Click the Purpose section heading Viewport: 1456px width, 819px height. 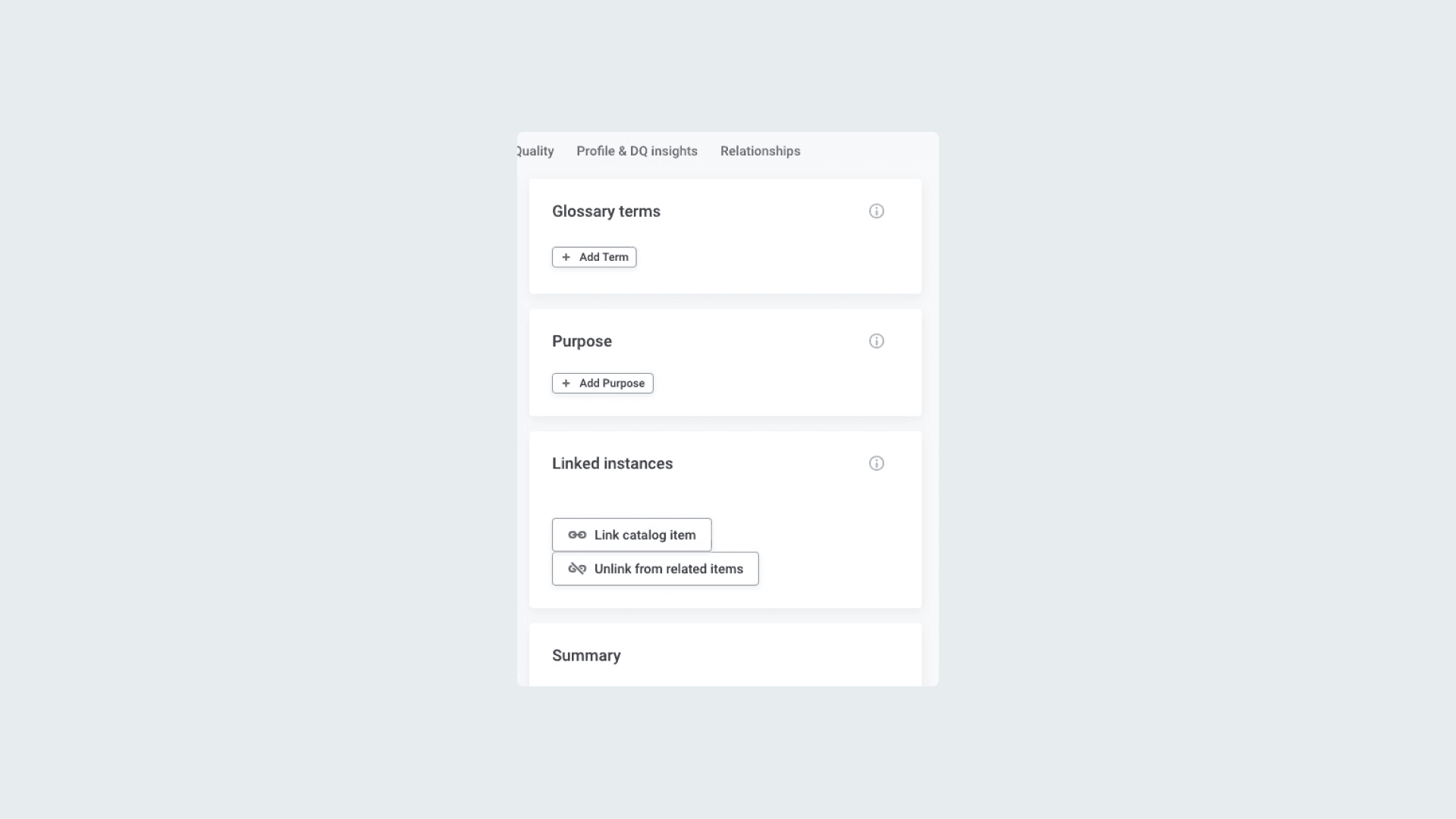(582, 341)
